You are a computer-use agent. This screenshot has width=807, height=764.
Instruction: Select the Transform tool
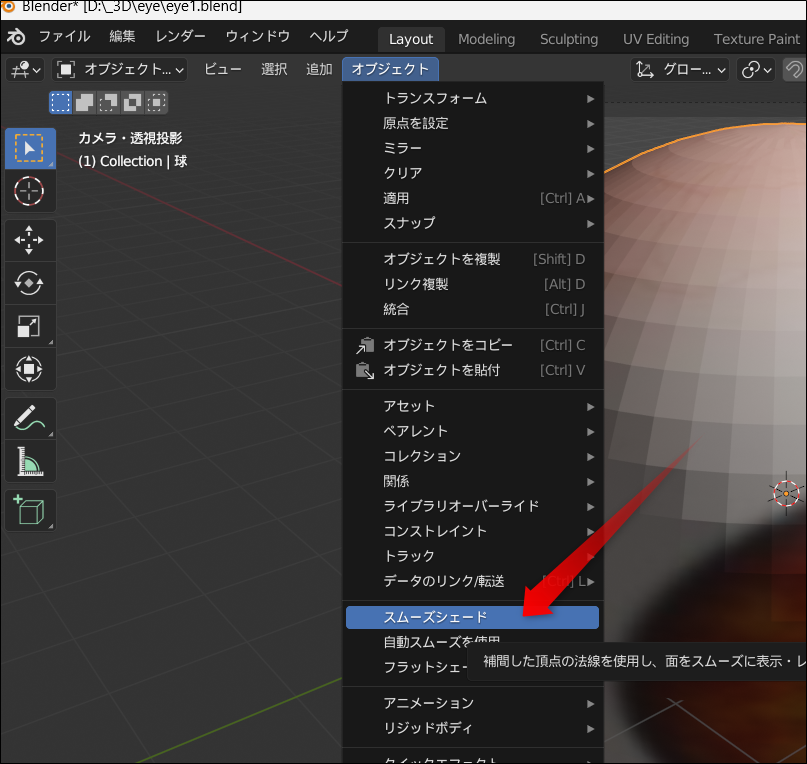[x=30, y=369]
